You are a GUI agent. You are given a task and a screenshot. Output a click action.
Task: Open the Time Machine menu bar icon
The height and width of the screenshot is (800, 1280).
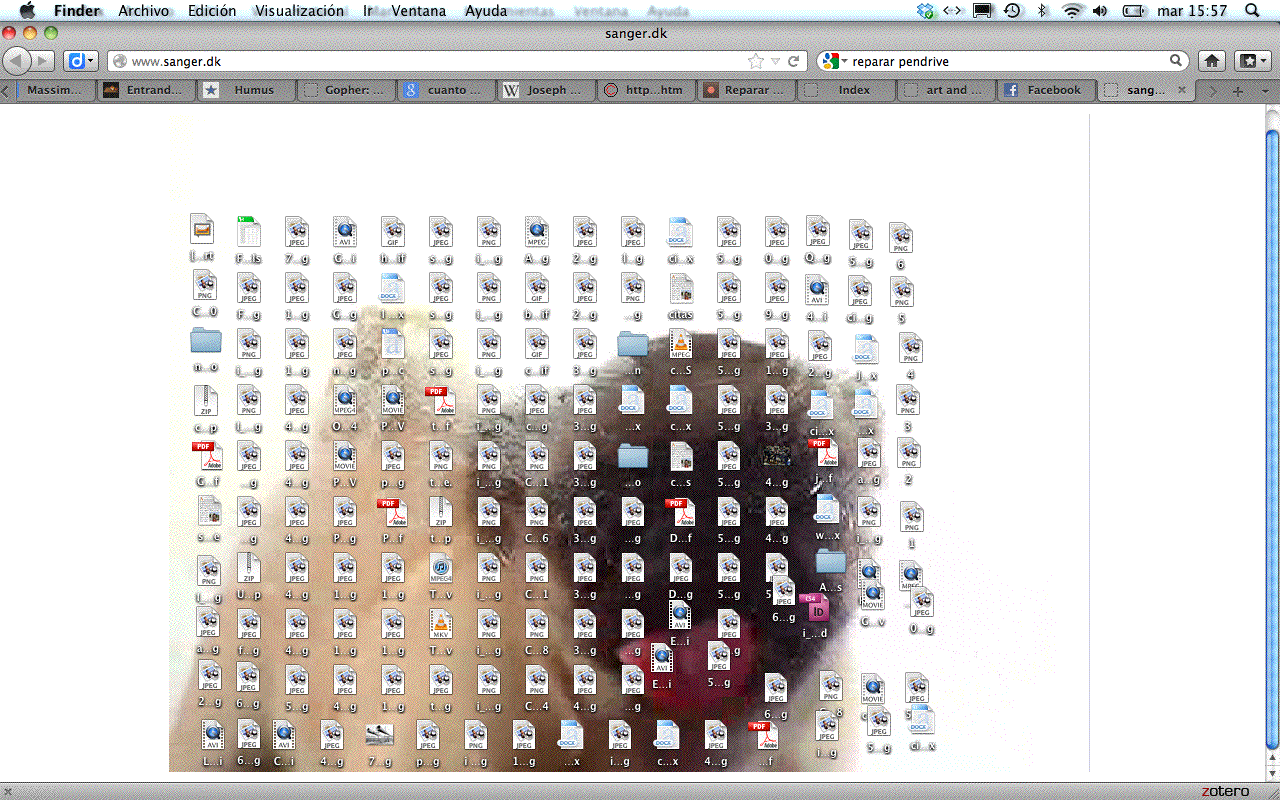point(1012,11)
